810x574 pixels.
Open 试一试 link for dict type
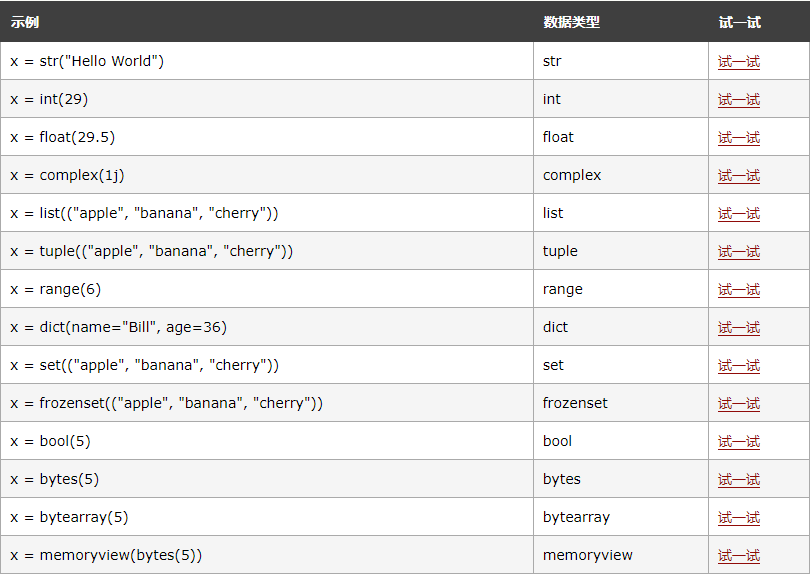click(x=739, y=328)
